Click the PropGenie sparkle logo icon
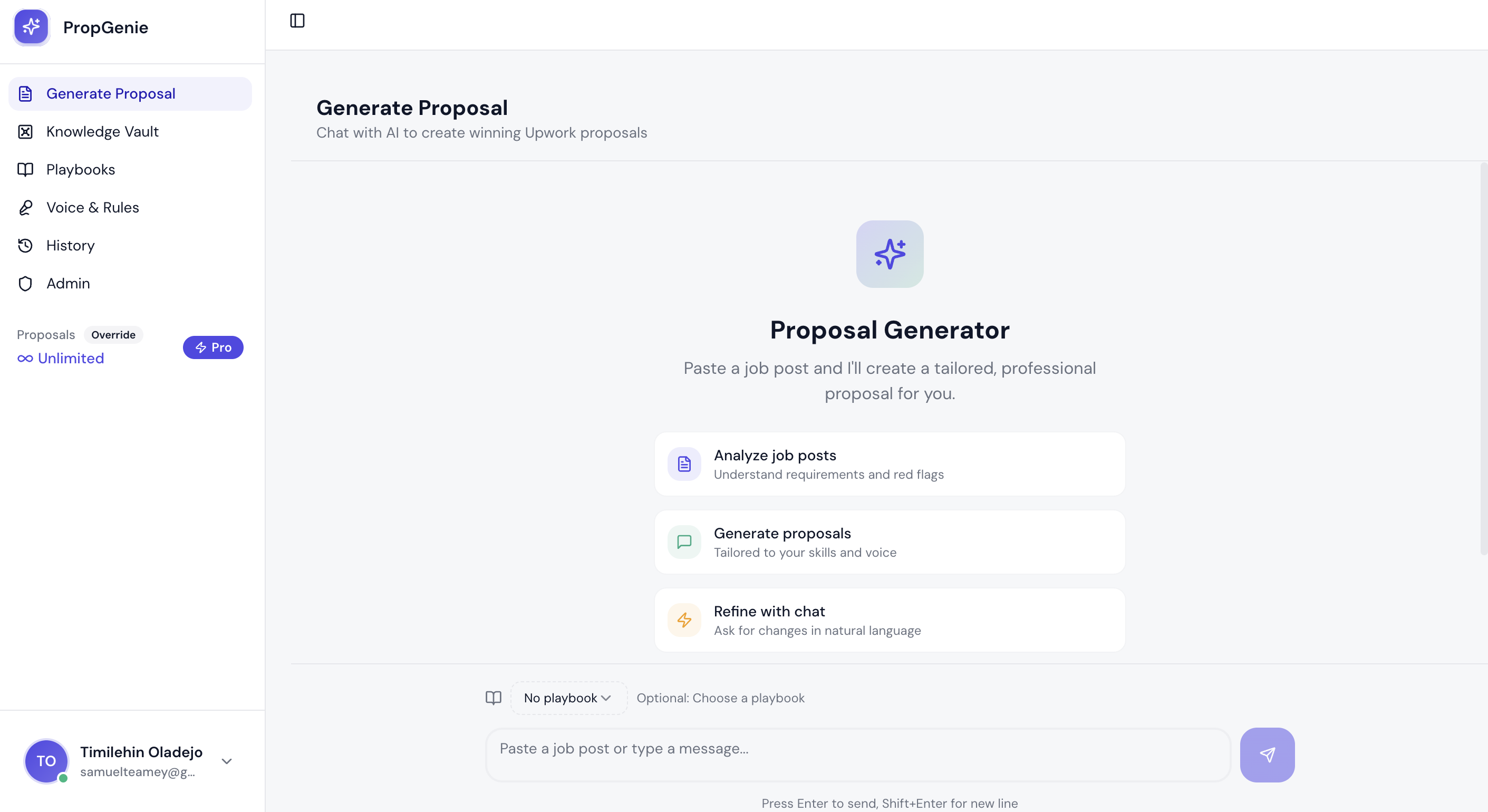 [x=31, y=26]
